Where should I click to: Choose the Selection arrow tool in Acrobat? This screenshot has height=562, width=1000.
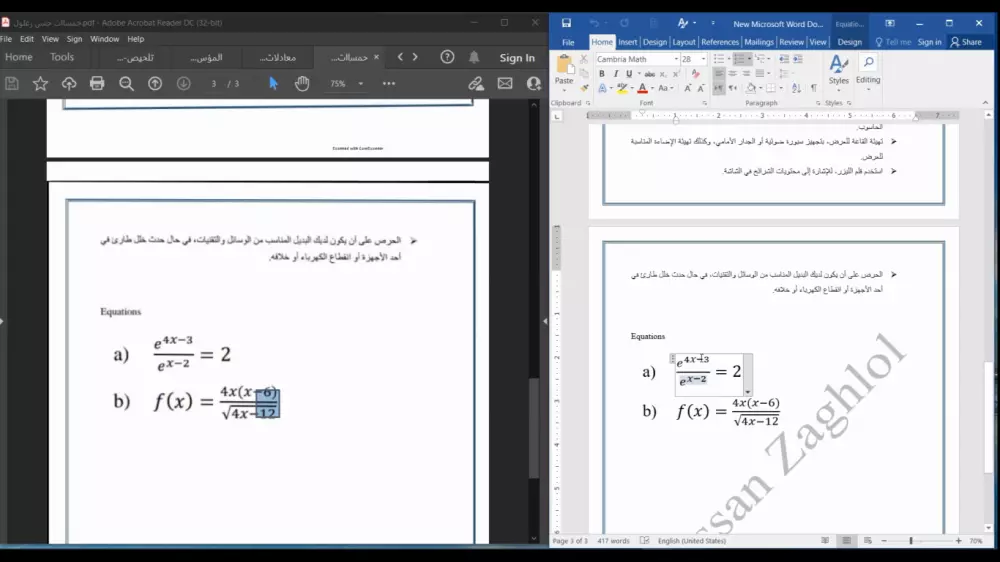pyautogui.click(x=274, y=84)
